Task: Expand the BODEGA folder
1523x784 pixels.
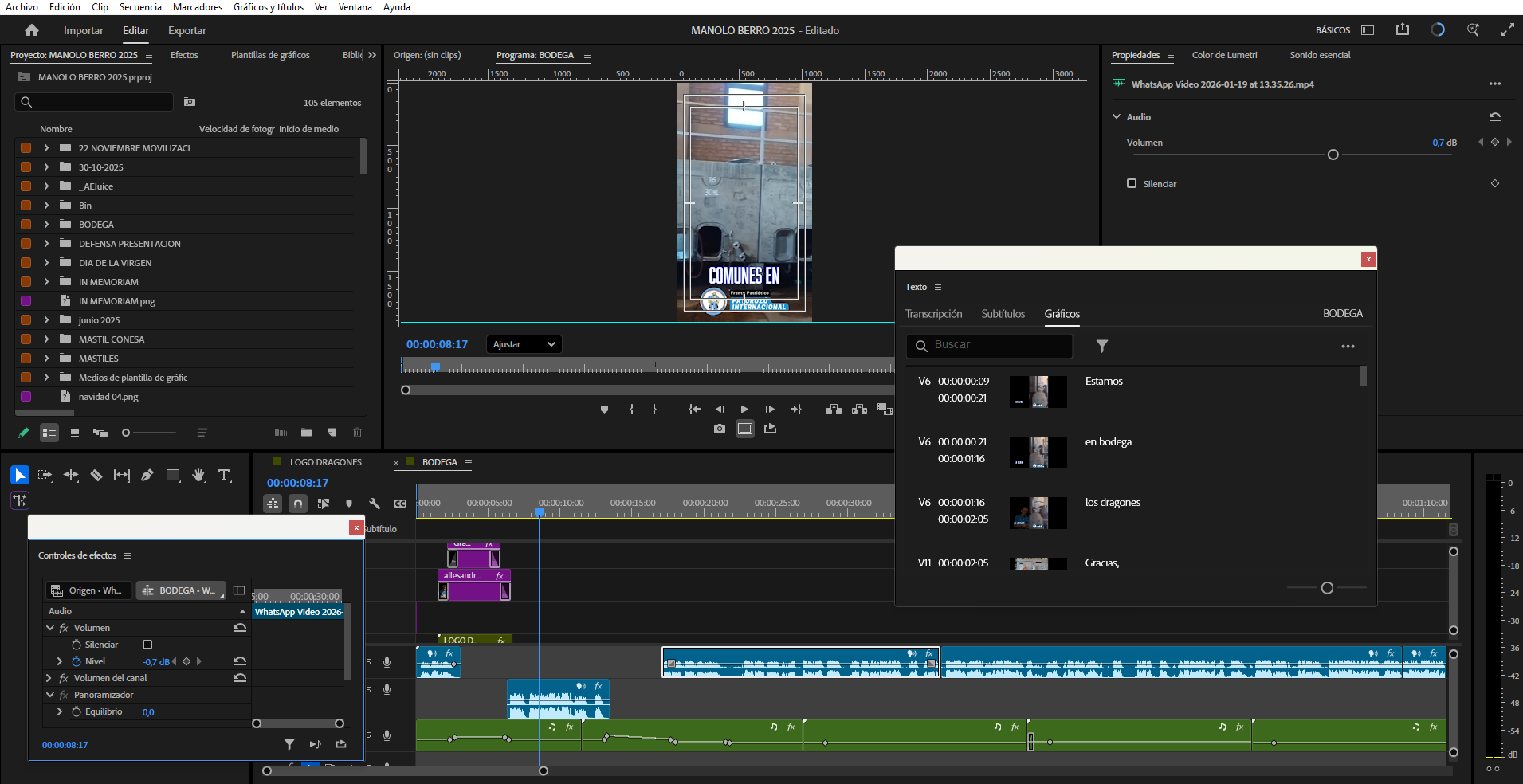Action: pos(46,225)
